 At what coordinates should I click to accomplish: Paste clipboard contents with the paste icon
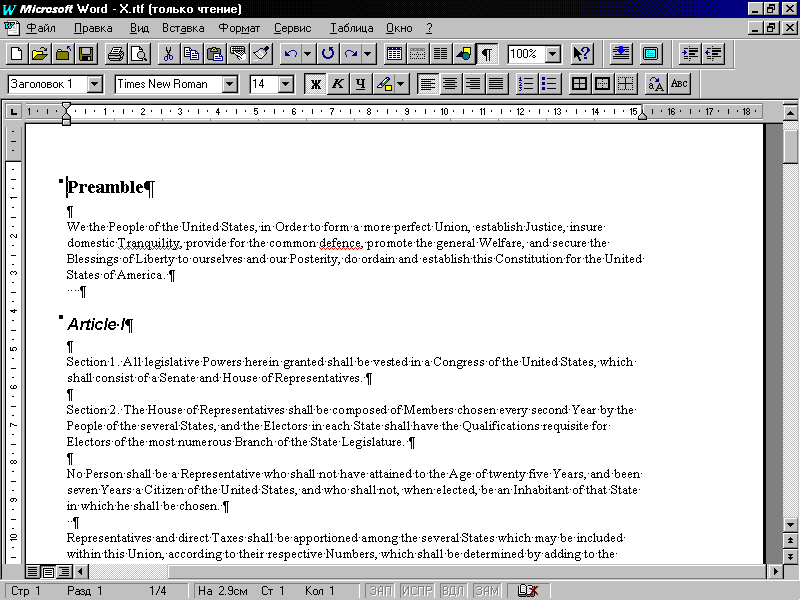pos(215,54)
